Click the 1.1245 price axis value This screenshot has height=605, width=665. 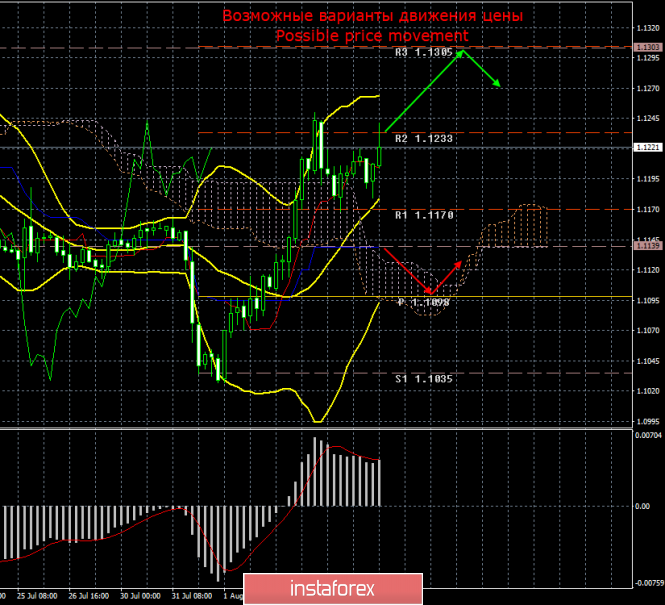pyautogui.click(x=648, y=118)
